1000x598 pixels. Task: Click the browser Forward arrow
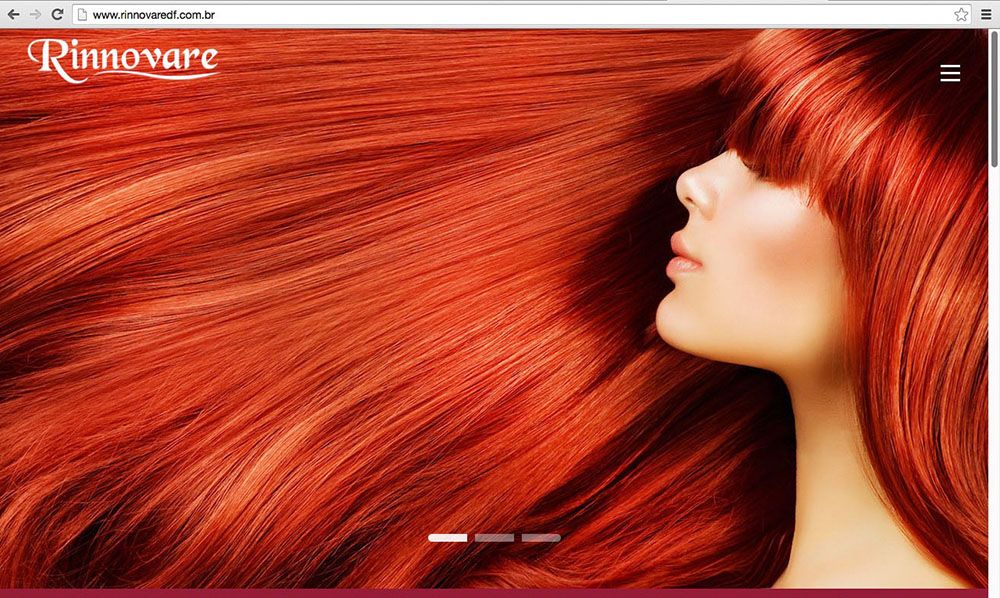pyautogui.click(x=35, y=14)
